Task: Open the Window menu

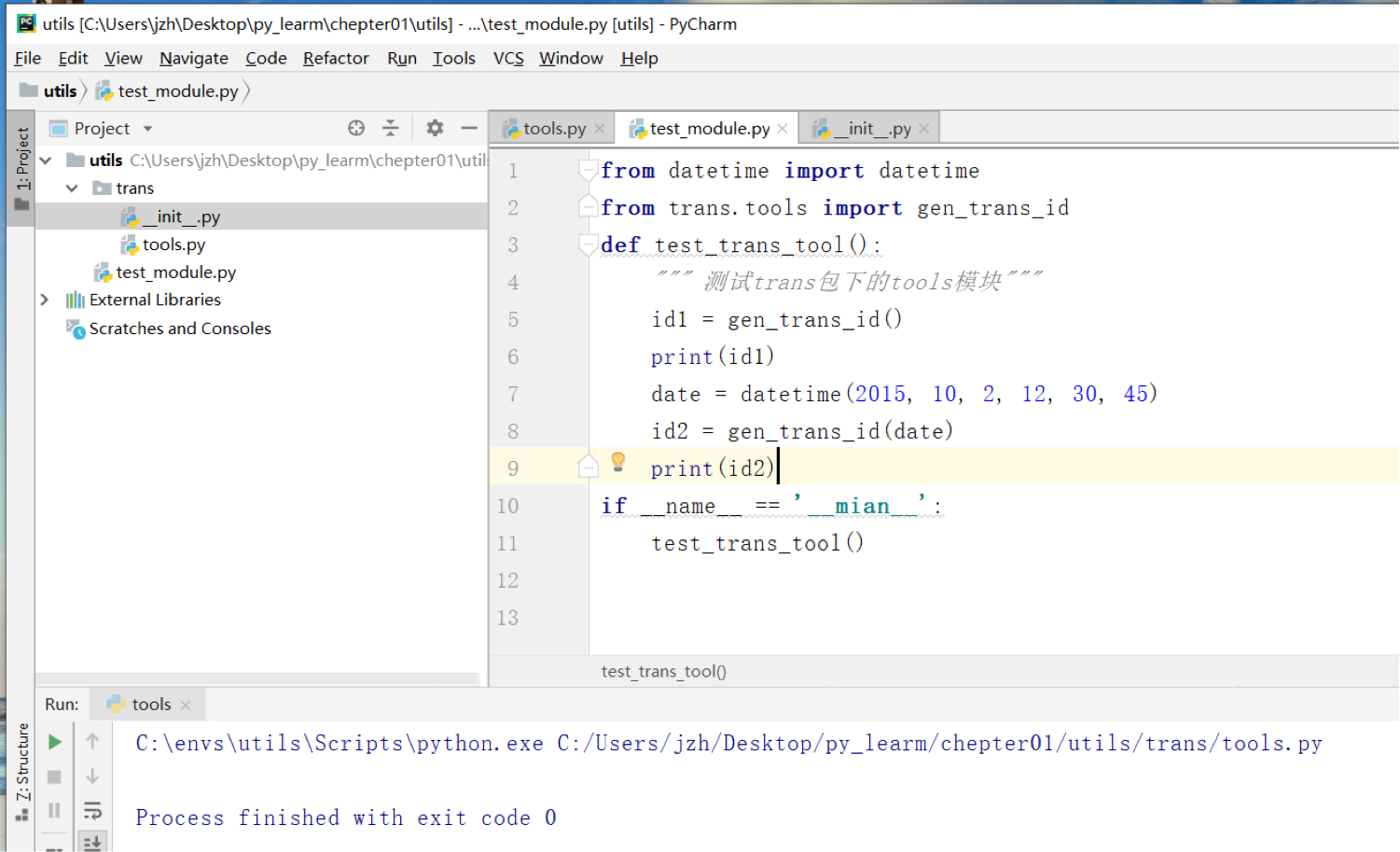Action: [571, 58]
